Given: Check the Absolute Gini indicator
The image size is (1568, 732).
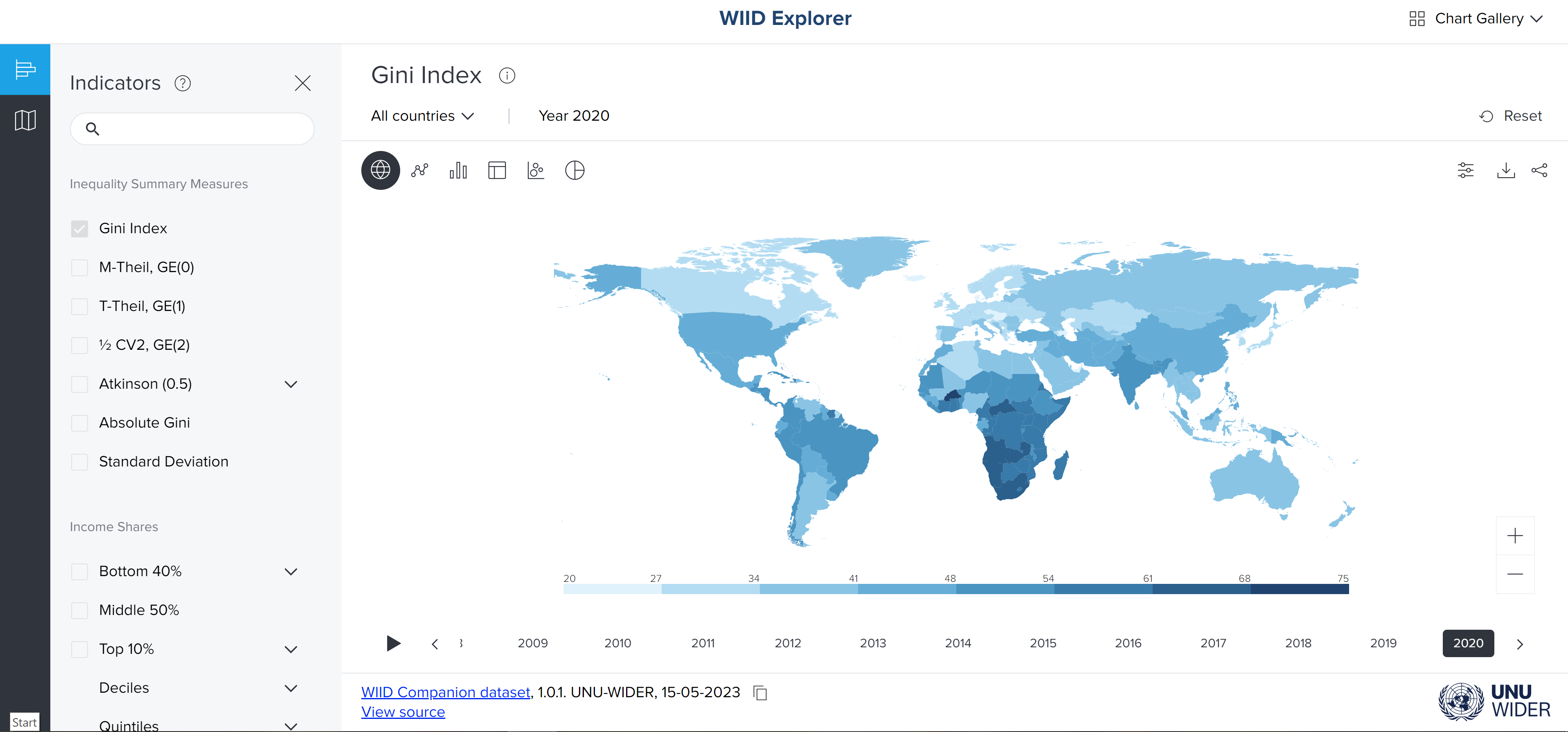Looking at the screenshot, I should (80, 423).
